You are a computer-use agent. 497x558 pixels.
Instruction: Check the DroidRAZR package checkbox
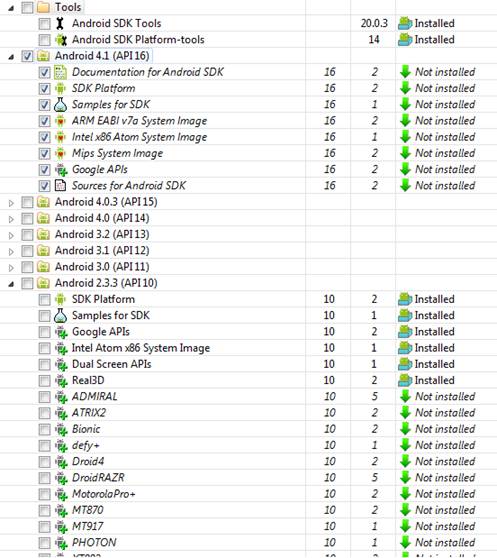pyautogui.click(x=44, y=478)
